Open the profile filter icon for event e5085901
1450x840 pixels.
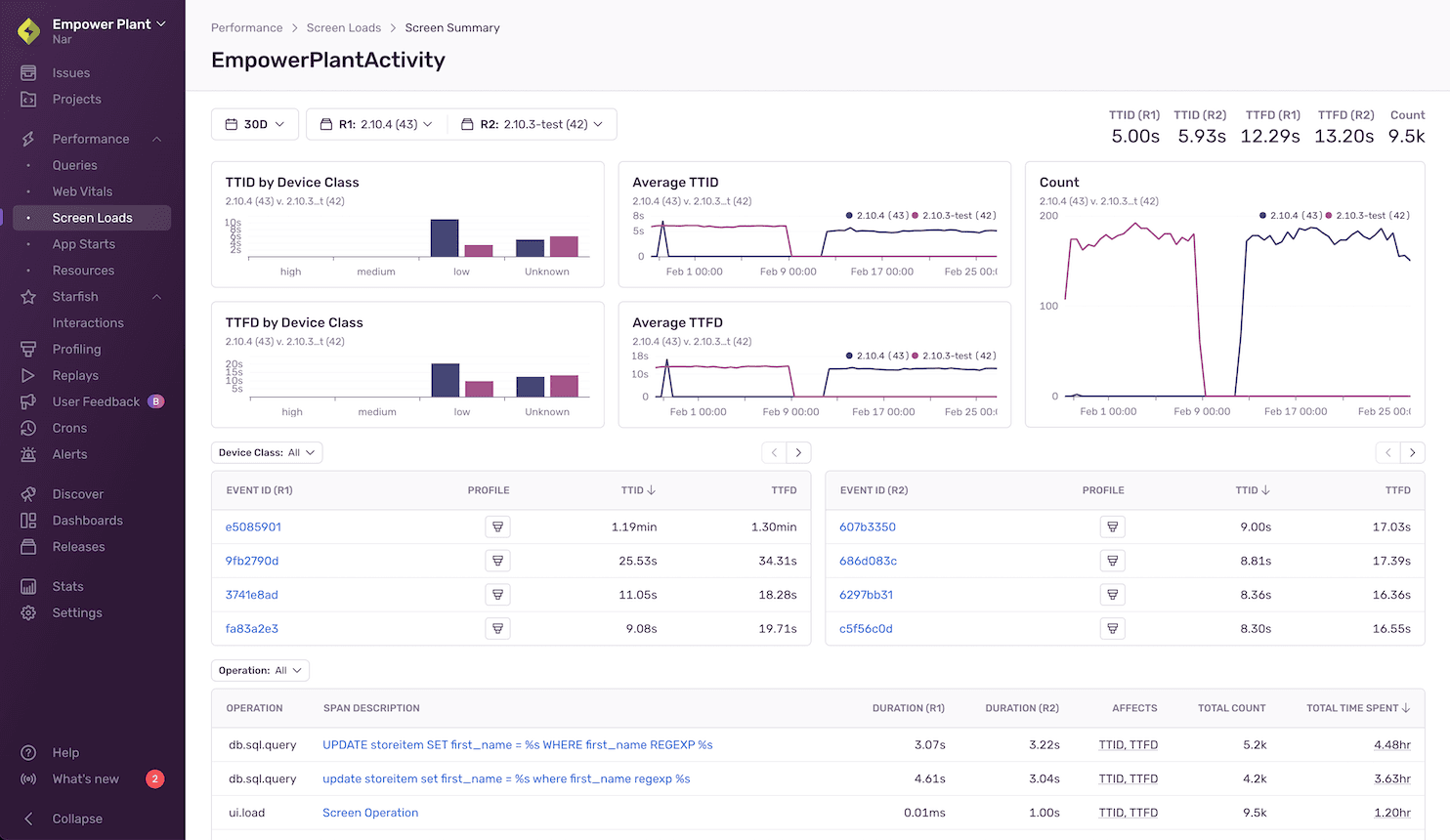coord(497,526)
